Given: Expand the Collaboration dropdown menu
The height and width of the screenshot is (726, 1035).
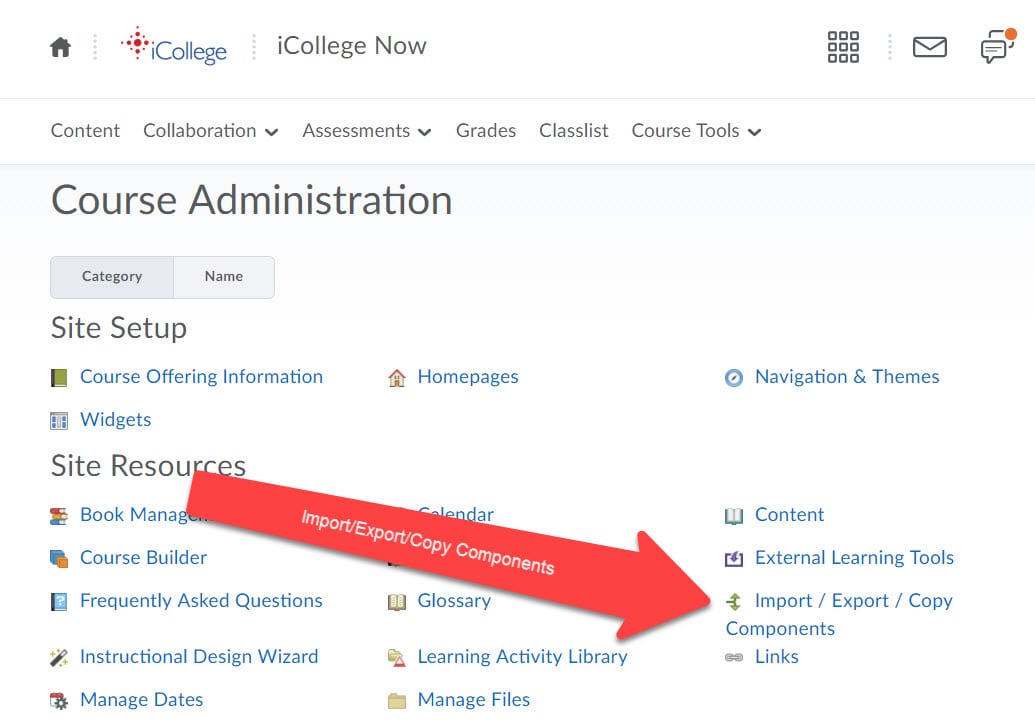Looking at the screenshot, I should click(x=210, y=131).
